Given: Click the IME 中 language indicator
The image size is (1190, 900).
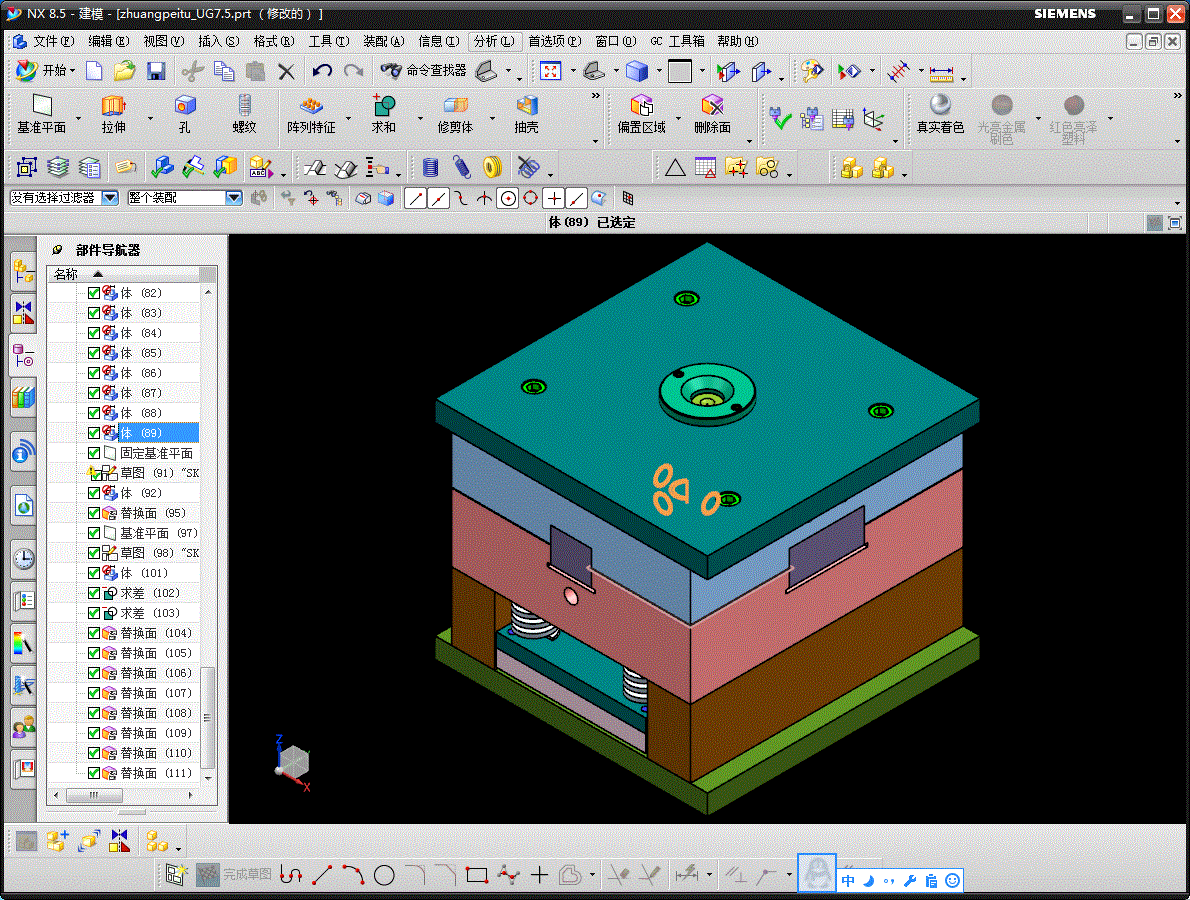Looking at the screenshot, I should pos(848,880).
